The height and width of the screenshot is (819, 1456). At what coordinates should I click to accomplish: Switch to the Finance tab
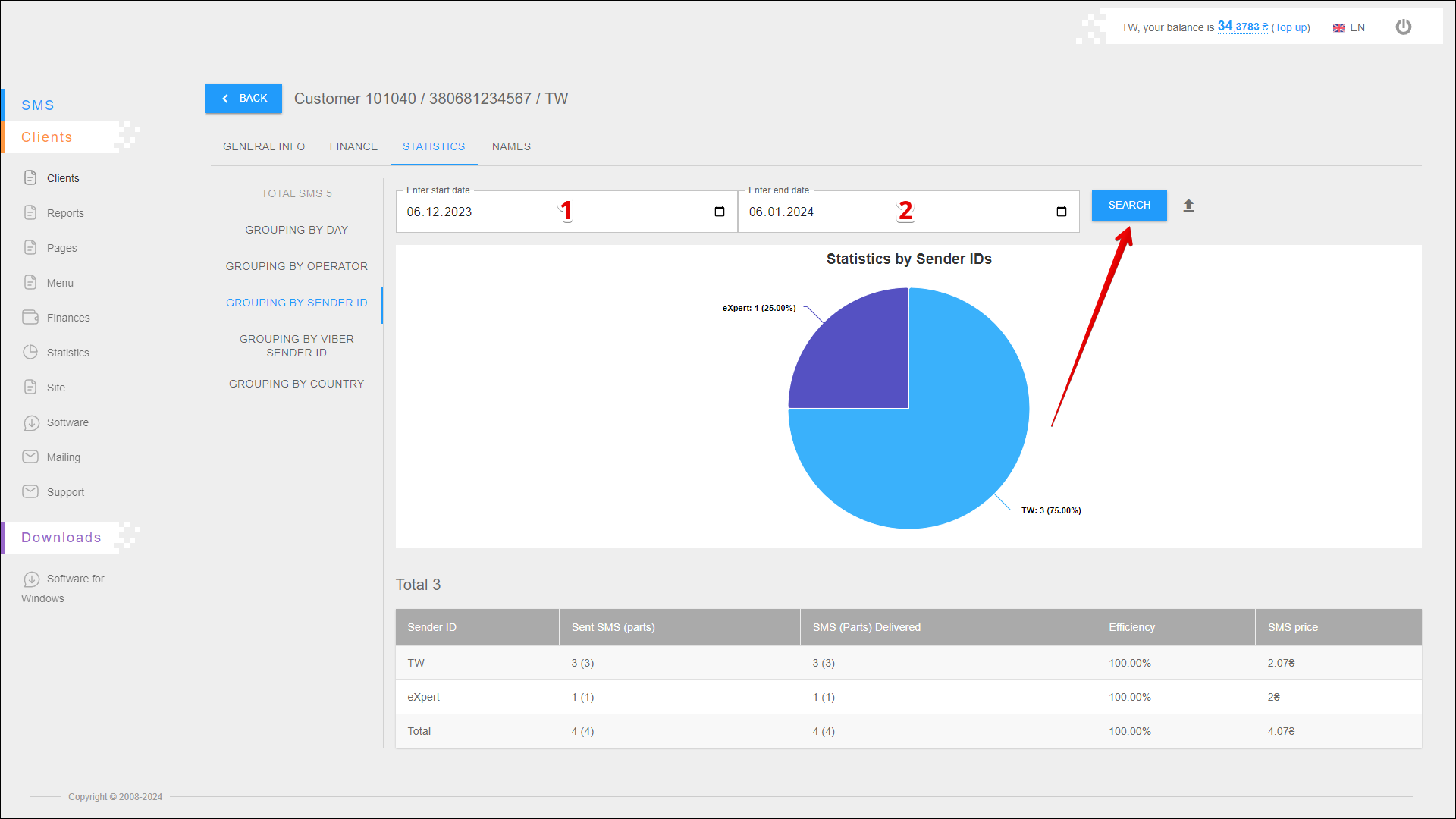(x=353, y=146)
